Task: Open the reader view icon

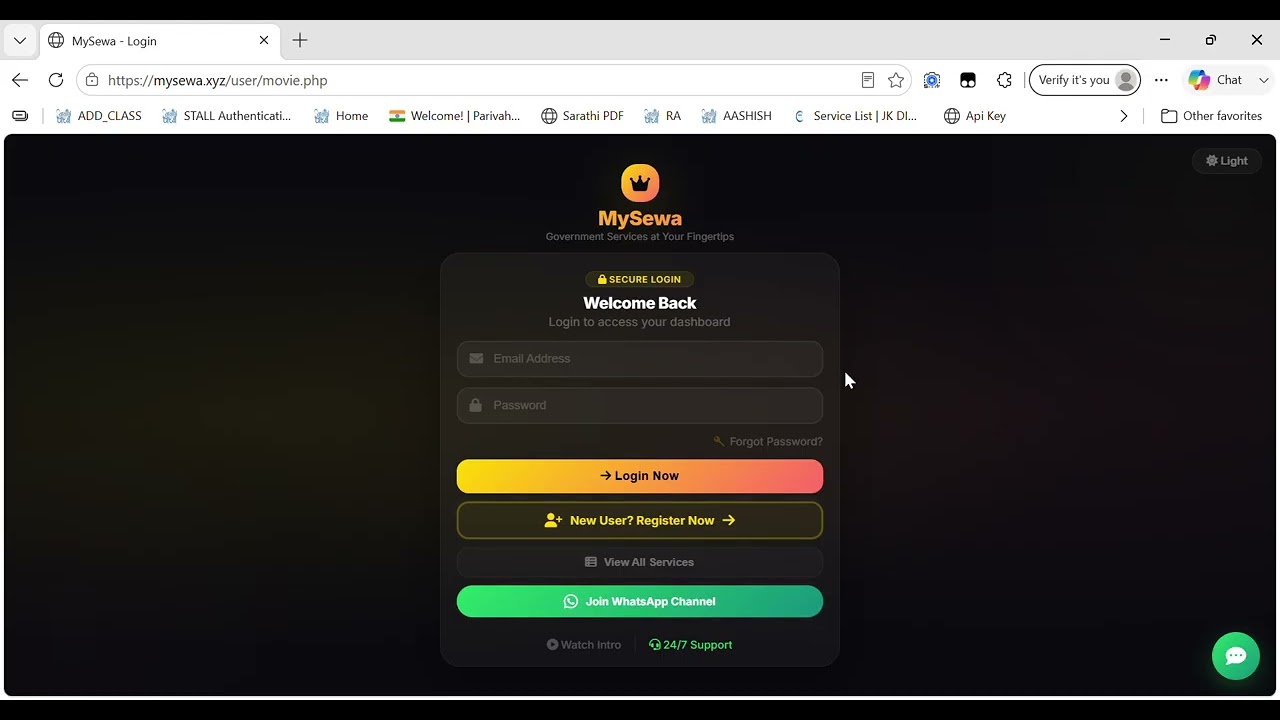Action: [868, 80]
